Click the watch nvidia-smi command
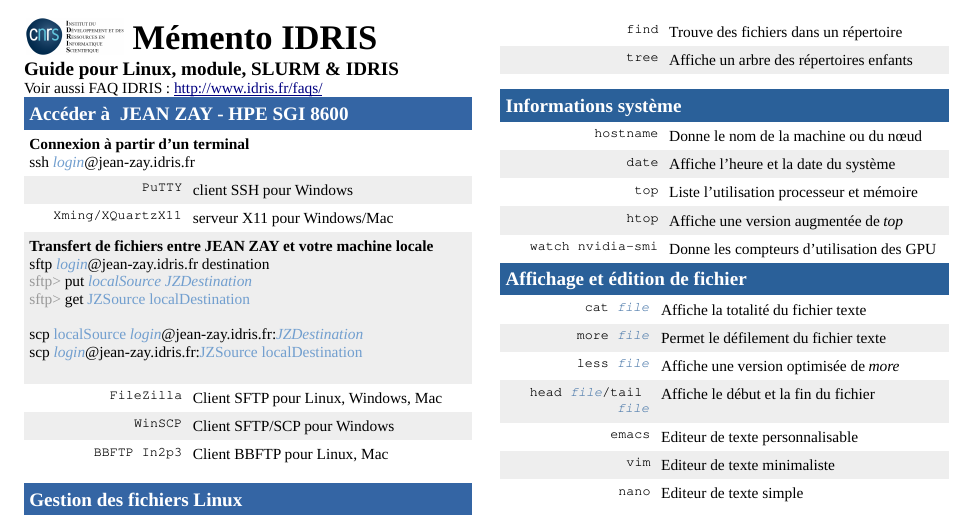 (x=593, y=247)
